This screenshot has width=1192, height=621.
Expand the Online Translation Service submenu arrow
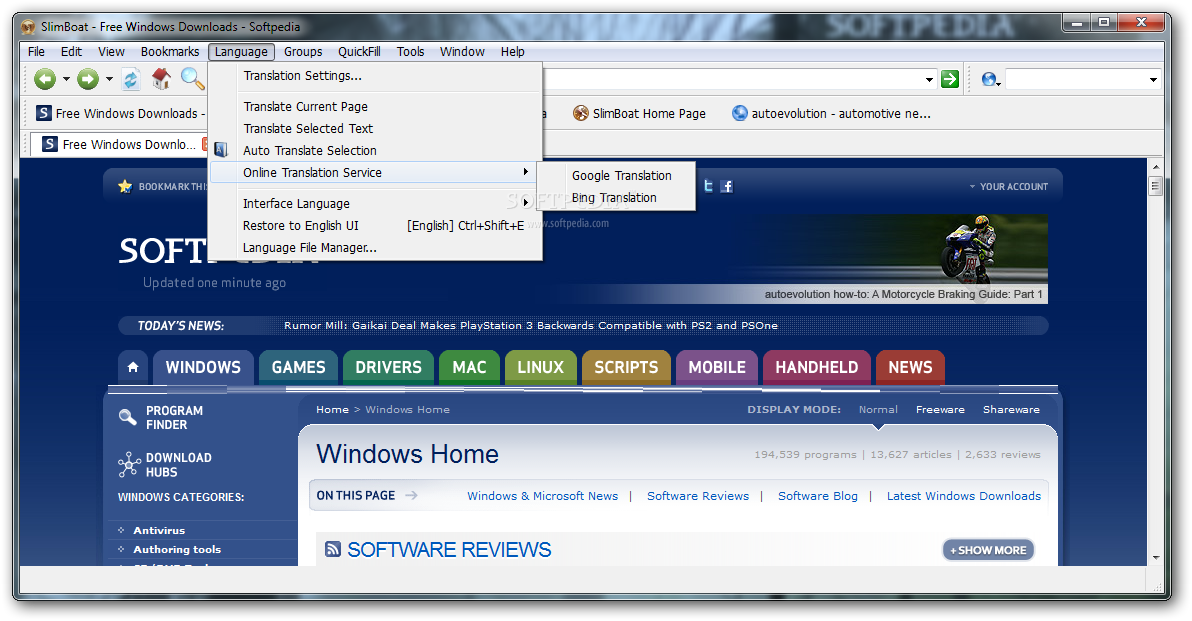pyautogui.click(x=525, y=172)
